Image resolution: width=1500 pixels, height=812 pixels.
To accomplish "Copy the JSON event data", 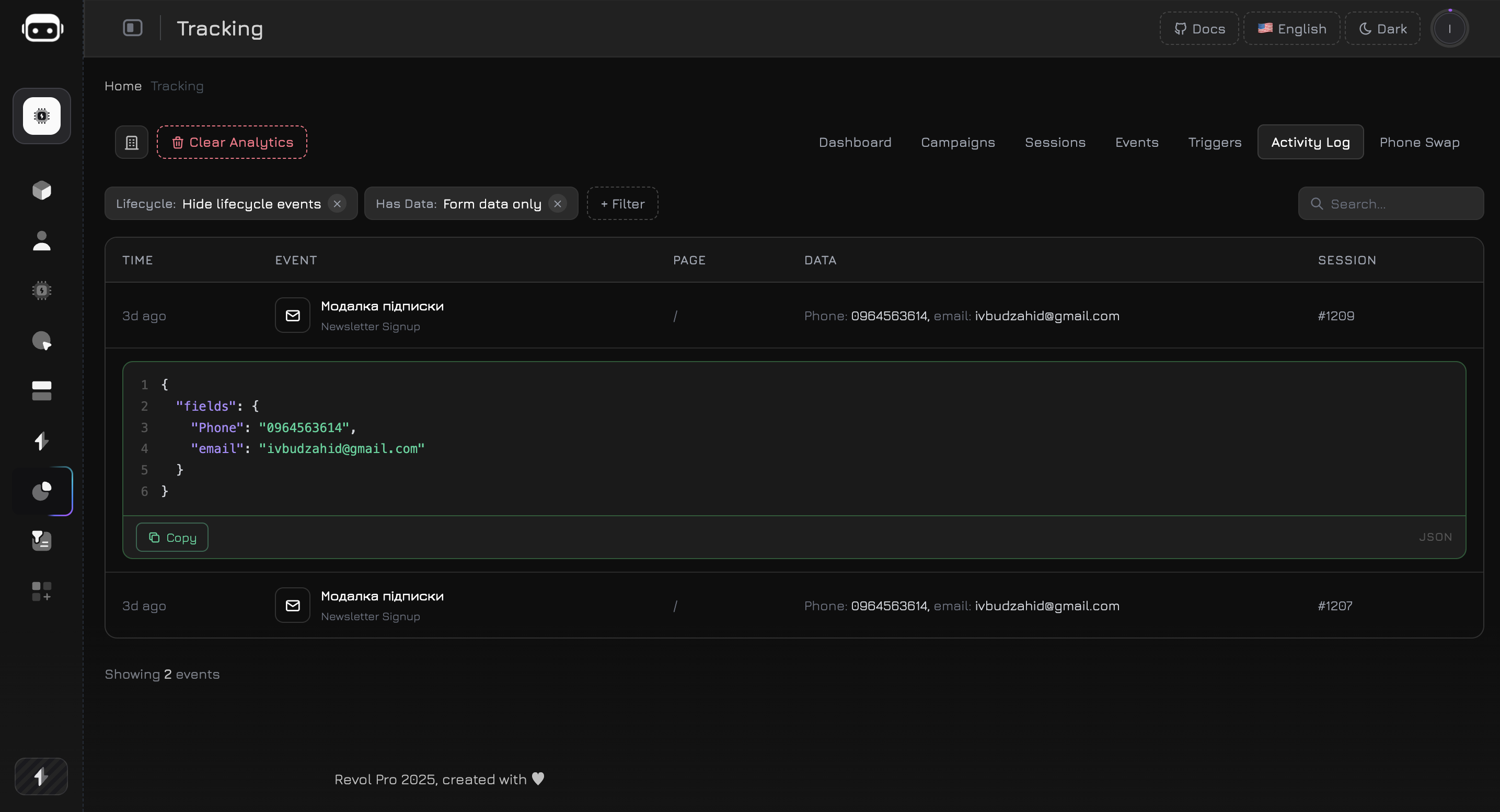I will coord(172,537).
